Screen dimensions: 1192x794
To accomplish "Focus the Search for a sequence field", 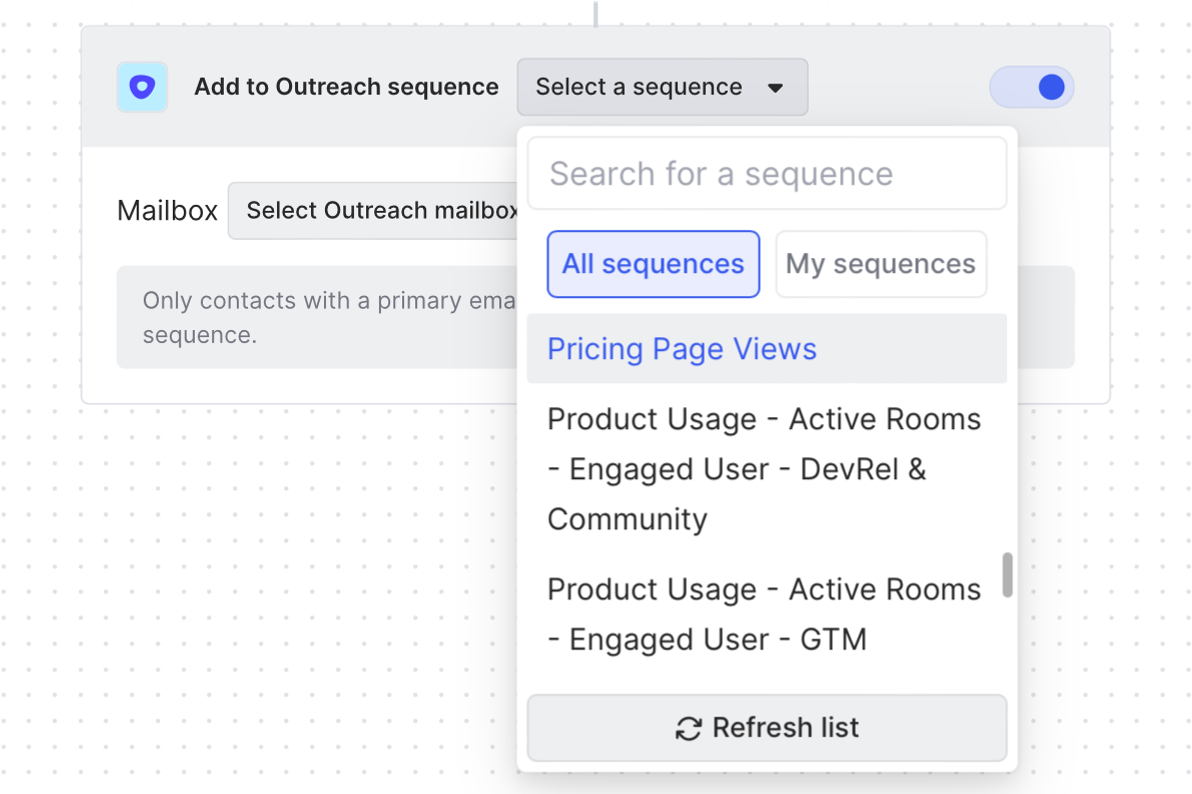I will 766,174.
